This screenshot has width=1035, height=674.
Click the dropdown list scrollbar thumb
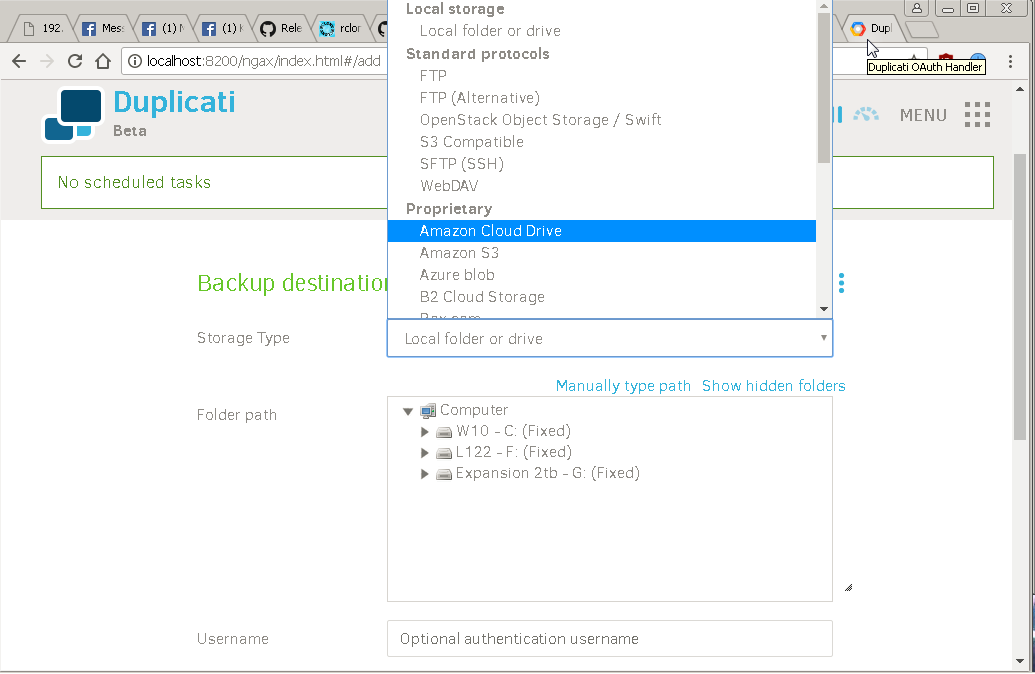coord(824,87)
